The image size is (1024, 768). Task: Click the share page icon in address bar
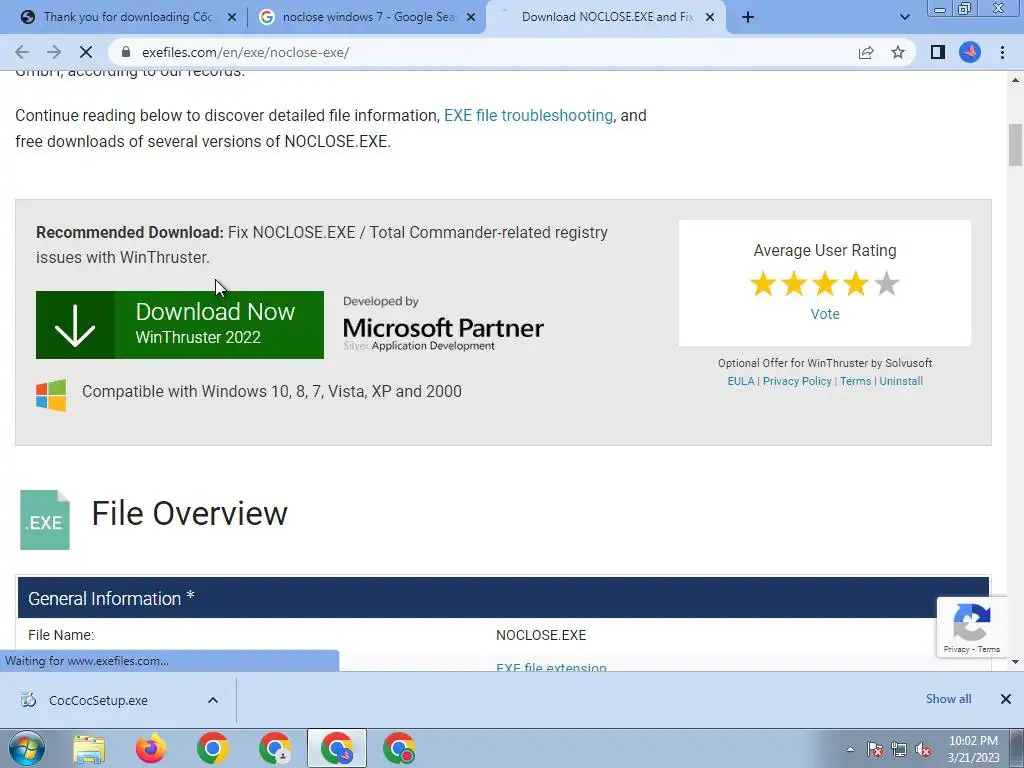[866, 52]
